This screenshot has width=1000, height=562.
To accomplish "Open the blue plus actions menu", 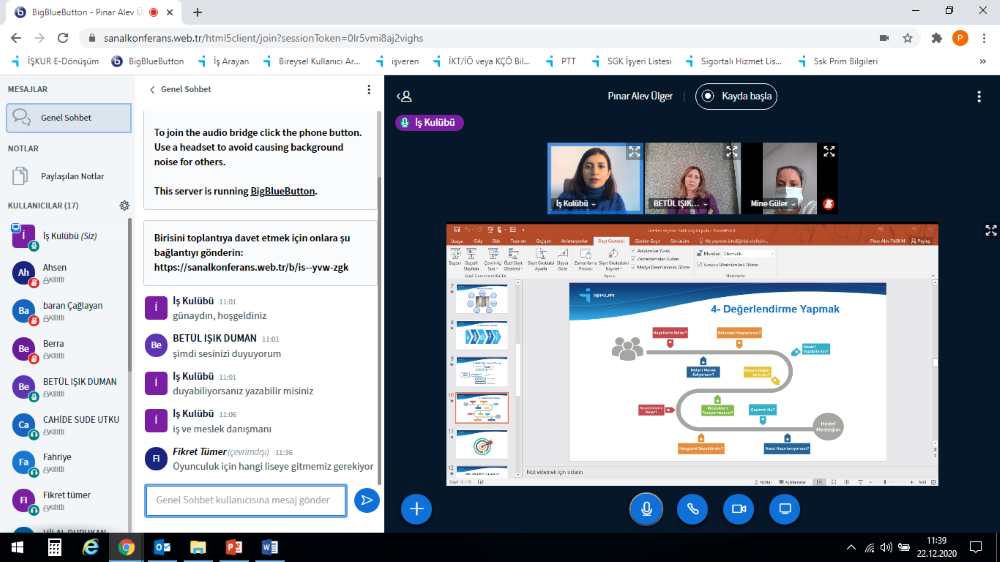I will click(416, 509).
